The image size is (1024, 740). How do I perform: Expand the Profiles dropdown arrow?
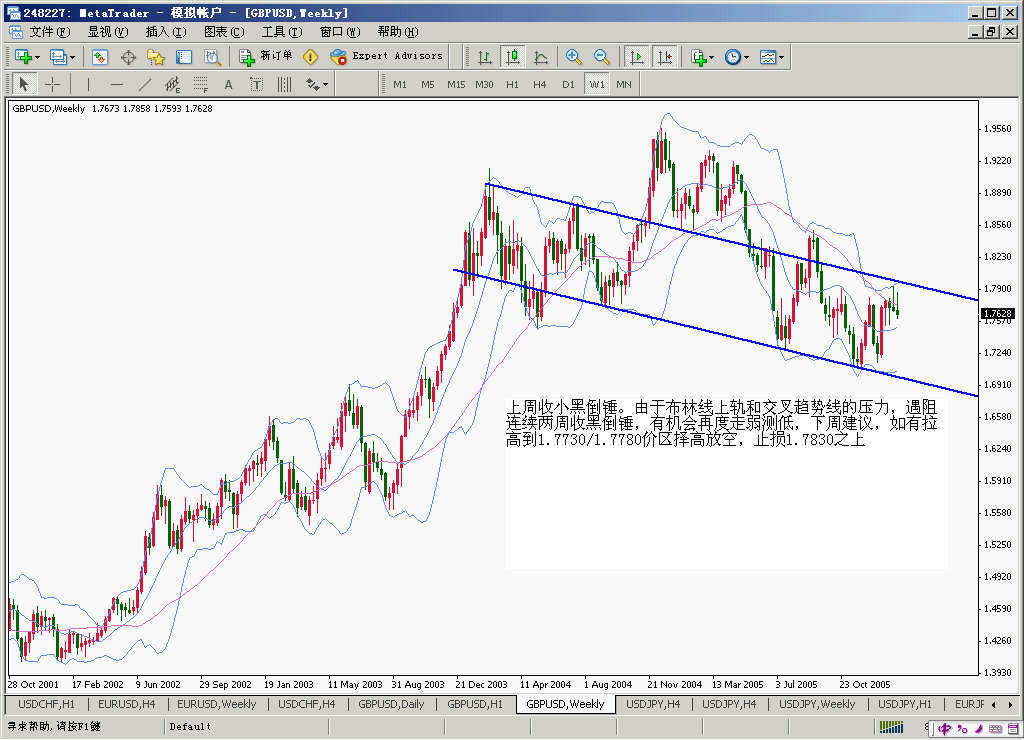72,57
